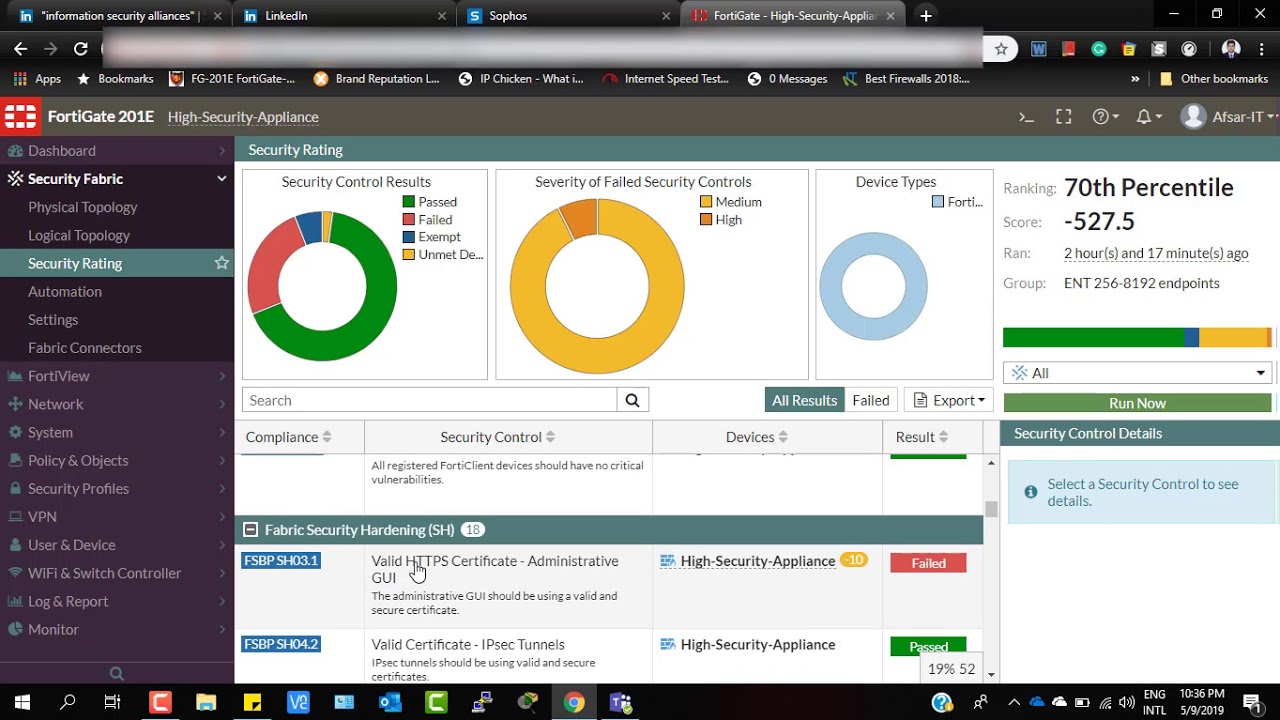Image resolution: width=1280 pixels, height=720 pixels.
Task: Expand the Monitor menu
Action: [117, 629]
